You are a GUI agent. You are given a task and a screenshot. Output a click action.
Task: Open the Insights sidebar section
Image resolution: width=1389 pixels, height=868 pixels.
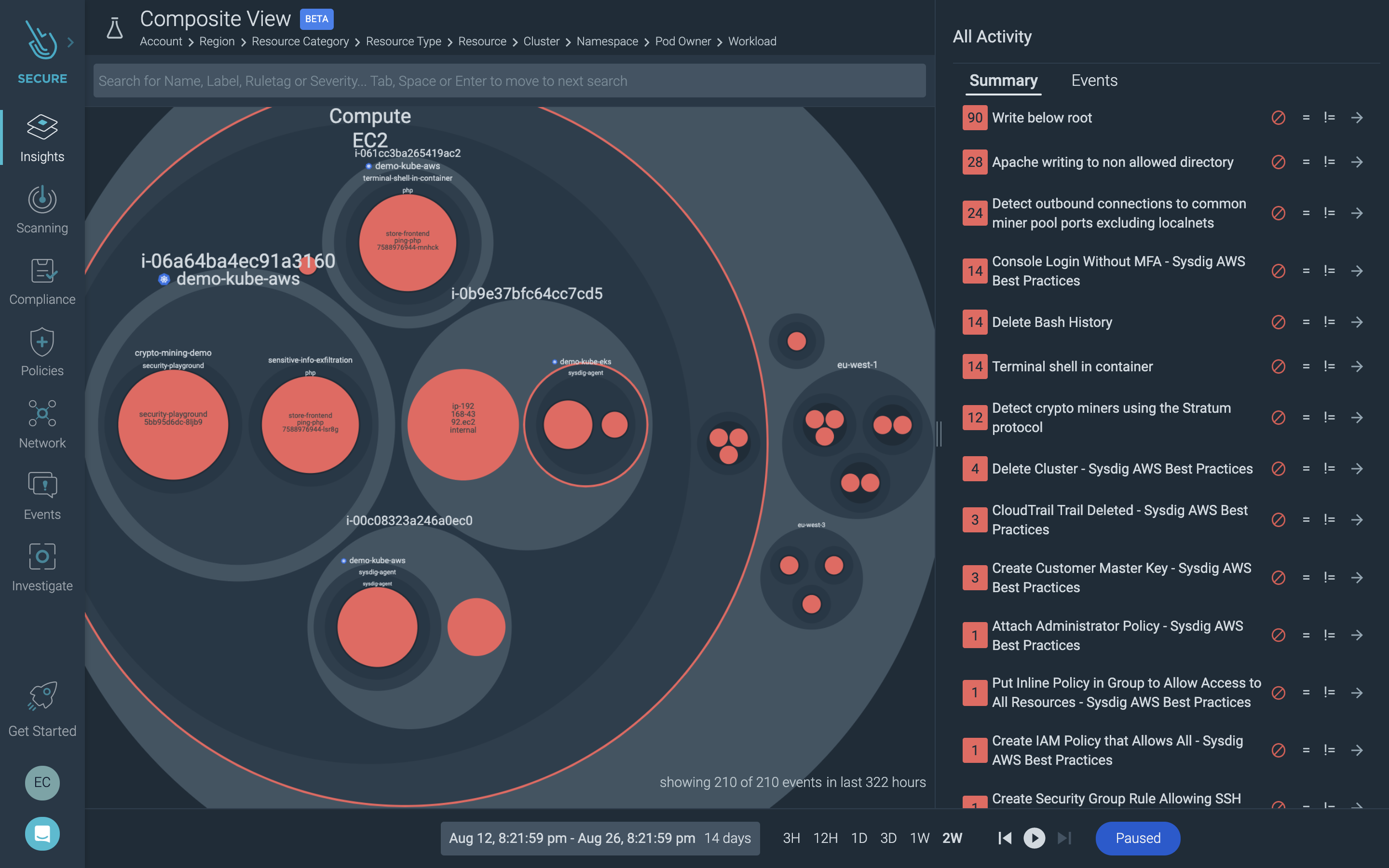[42, 138]
